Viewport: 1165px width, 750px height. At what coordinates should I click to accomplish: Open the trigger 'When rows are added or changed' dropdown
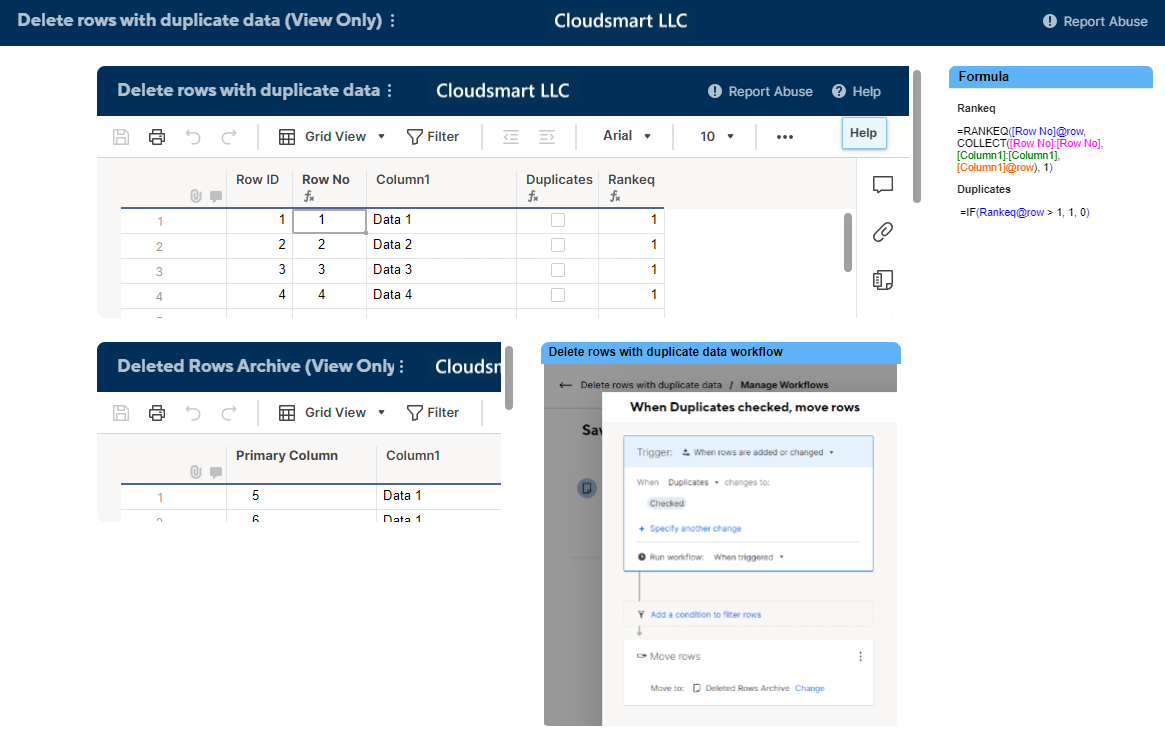click(x=758, y=452)
